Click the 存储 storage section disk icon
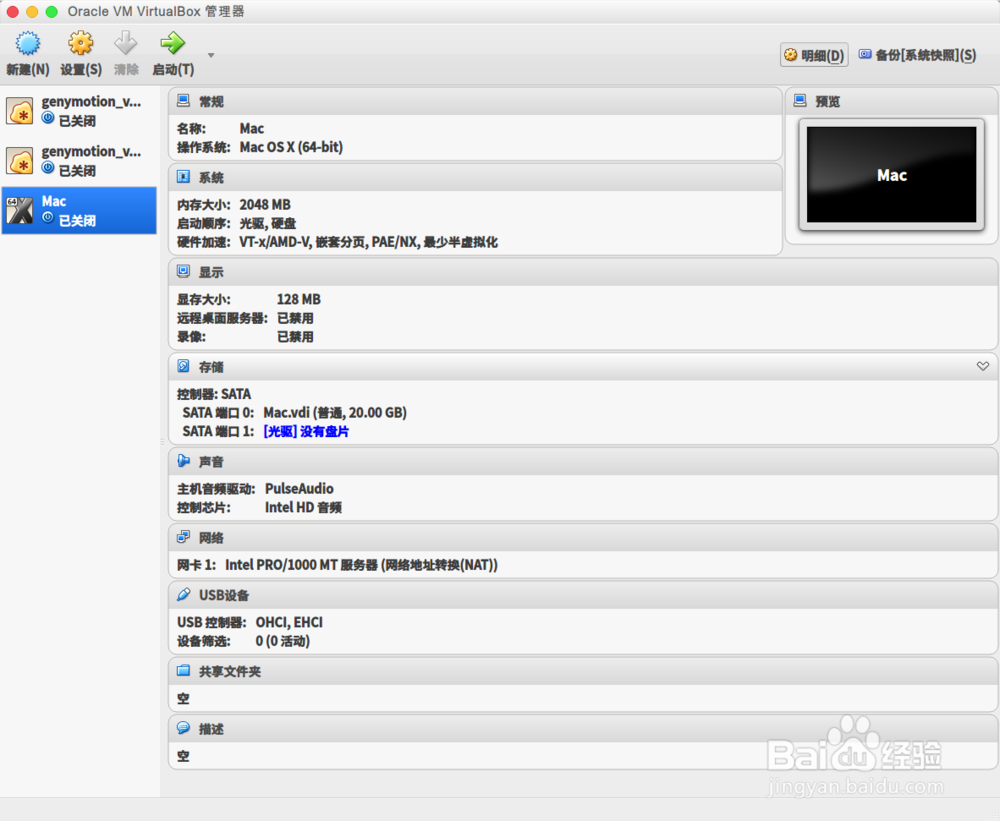The image size is (1000, 821). coord(182,366)
